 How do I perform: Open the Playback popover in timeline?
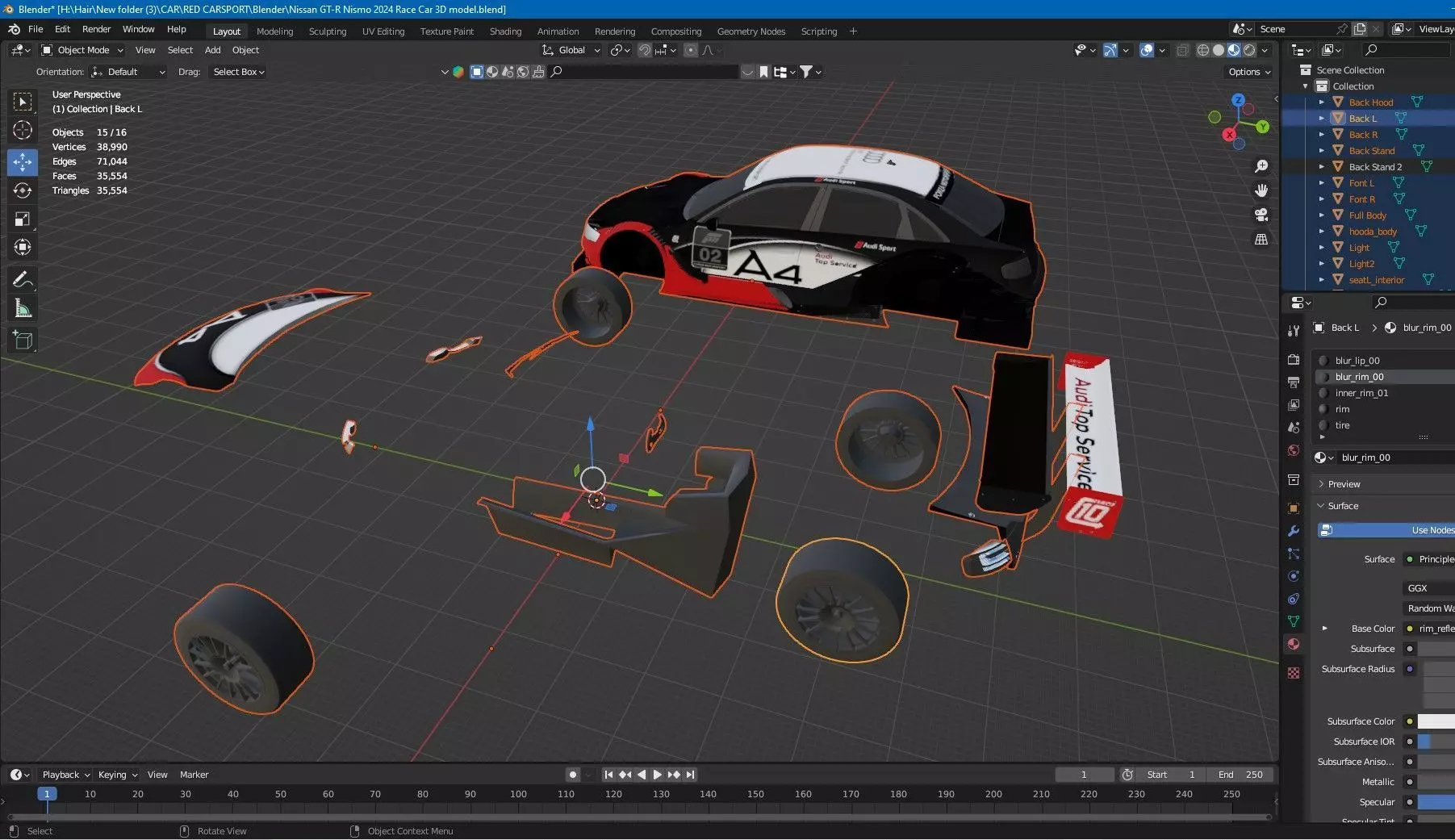(x=65, y=775)
